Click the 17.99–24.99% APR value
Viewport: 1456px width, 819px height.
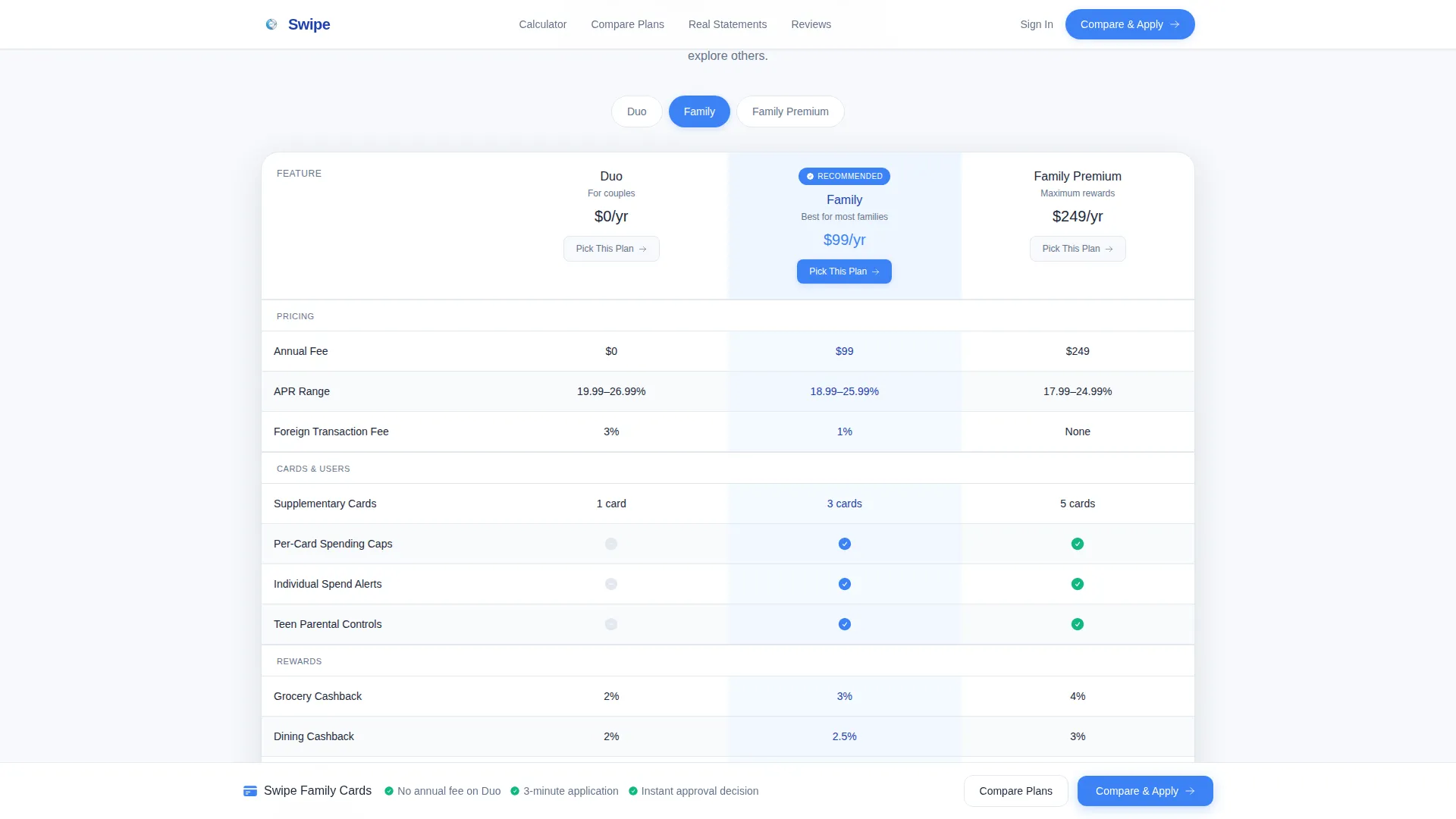(x=1078, y=391)
